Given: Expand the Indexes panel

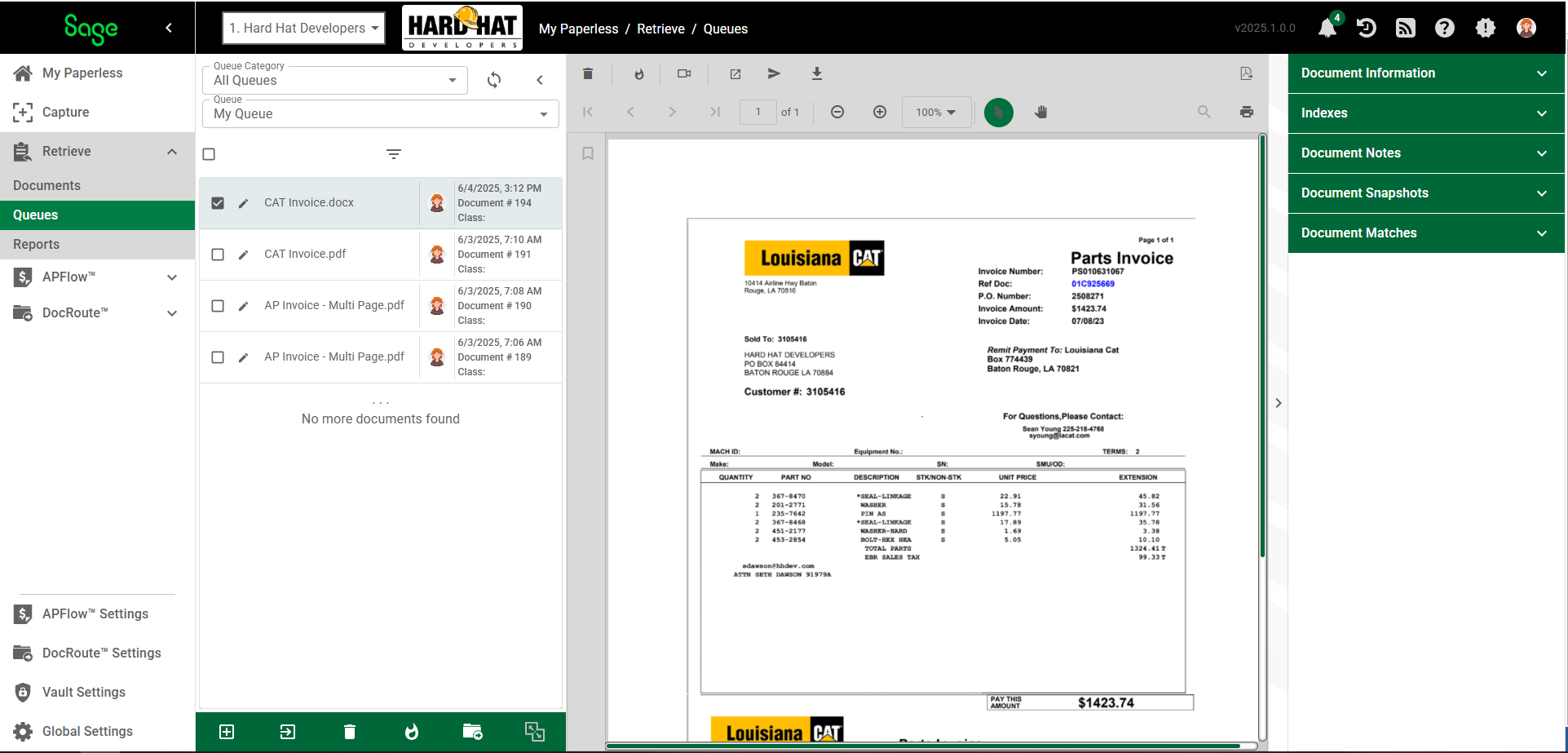Looking at the screenshot, I should (x=1426, y=113).
